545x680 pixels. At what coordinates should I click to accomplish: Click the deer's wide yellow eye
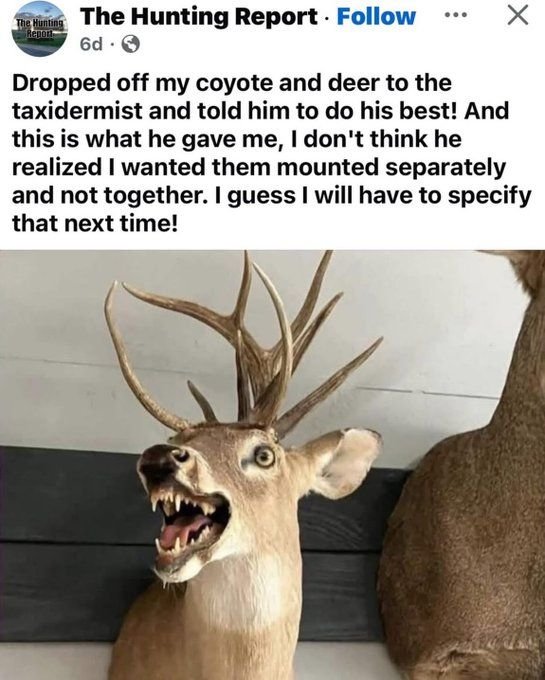pyautogui.click(x=264, y=457)
